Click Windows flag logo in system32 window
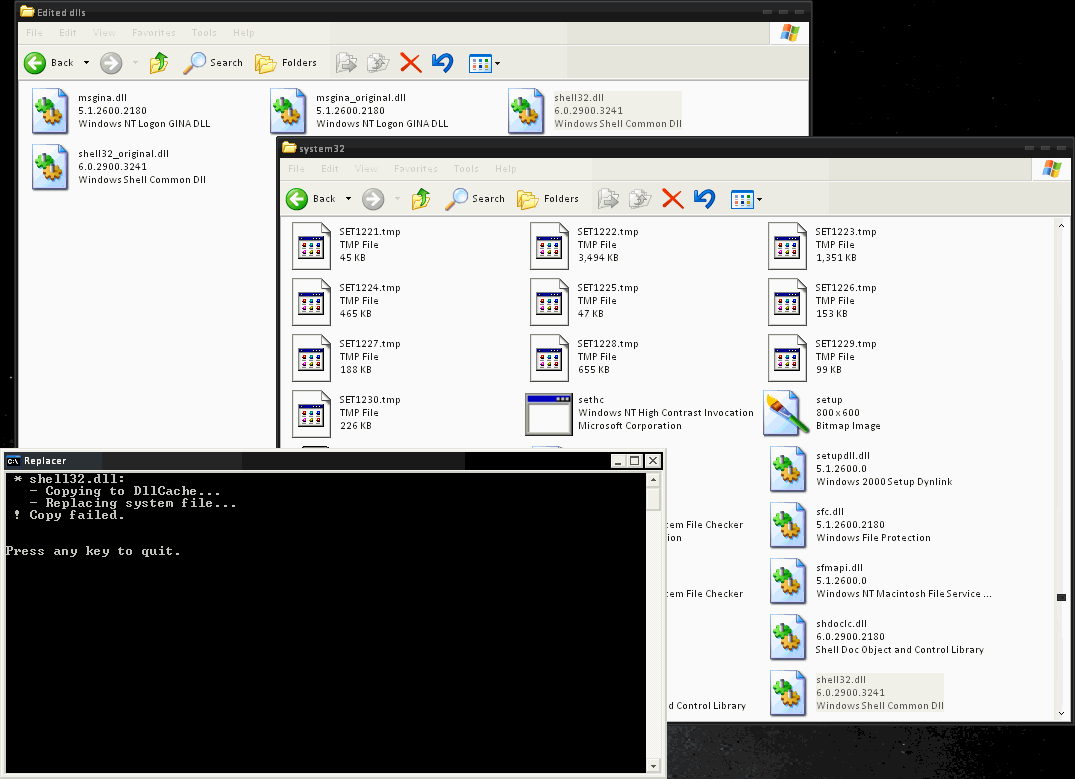Screen dimensions: 1075x779 tap(1052, 169)
